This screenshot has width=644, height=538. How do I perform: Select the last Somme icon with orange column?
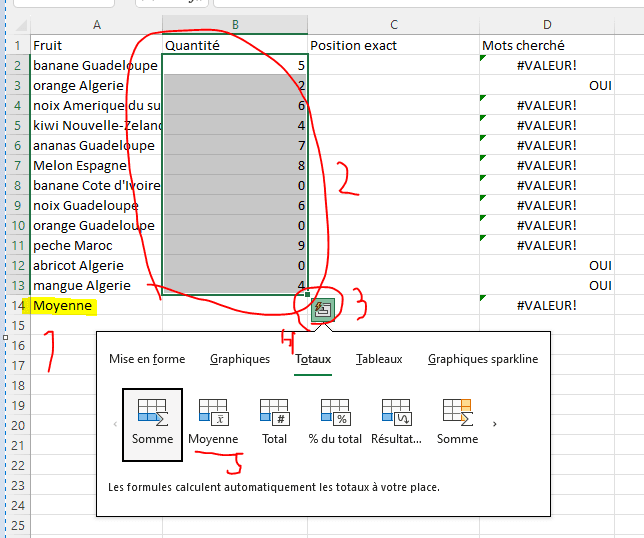pos(457,421)
